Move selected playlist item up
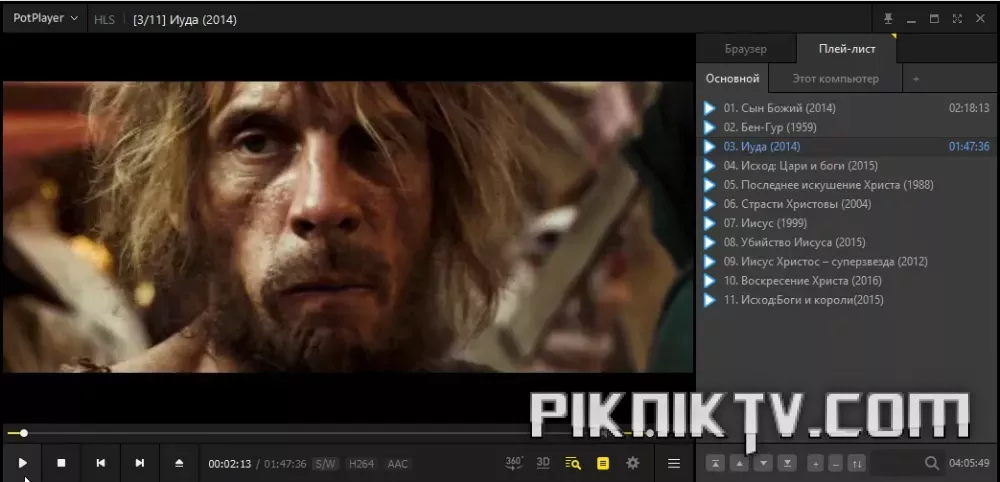Viewport: 1000px width, 482px height. [740, 464]
